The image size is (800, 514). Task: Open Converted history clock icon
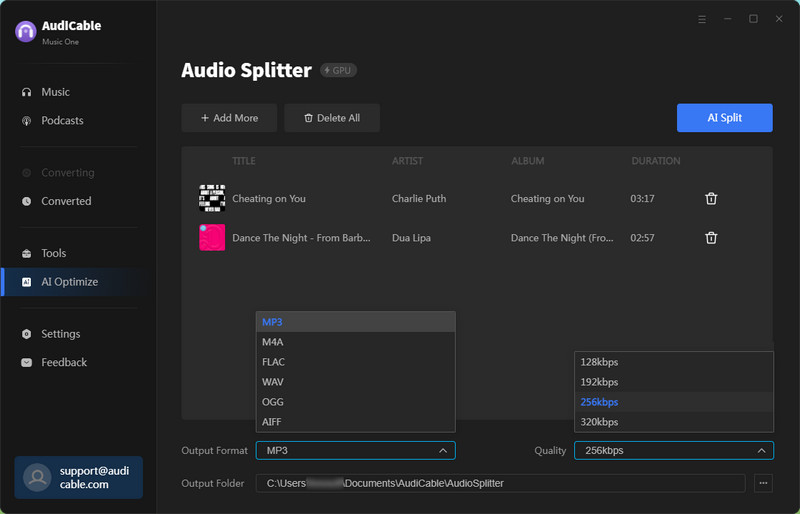[27, 202]
